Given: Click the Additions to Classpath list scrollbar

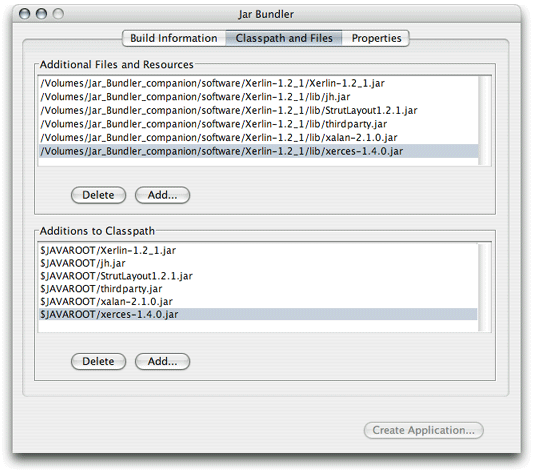Looking at the screenshot, I should point(484,287).
